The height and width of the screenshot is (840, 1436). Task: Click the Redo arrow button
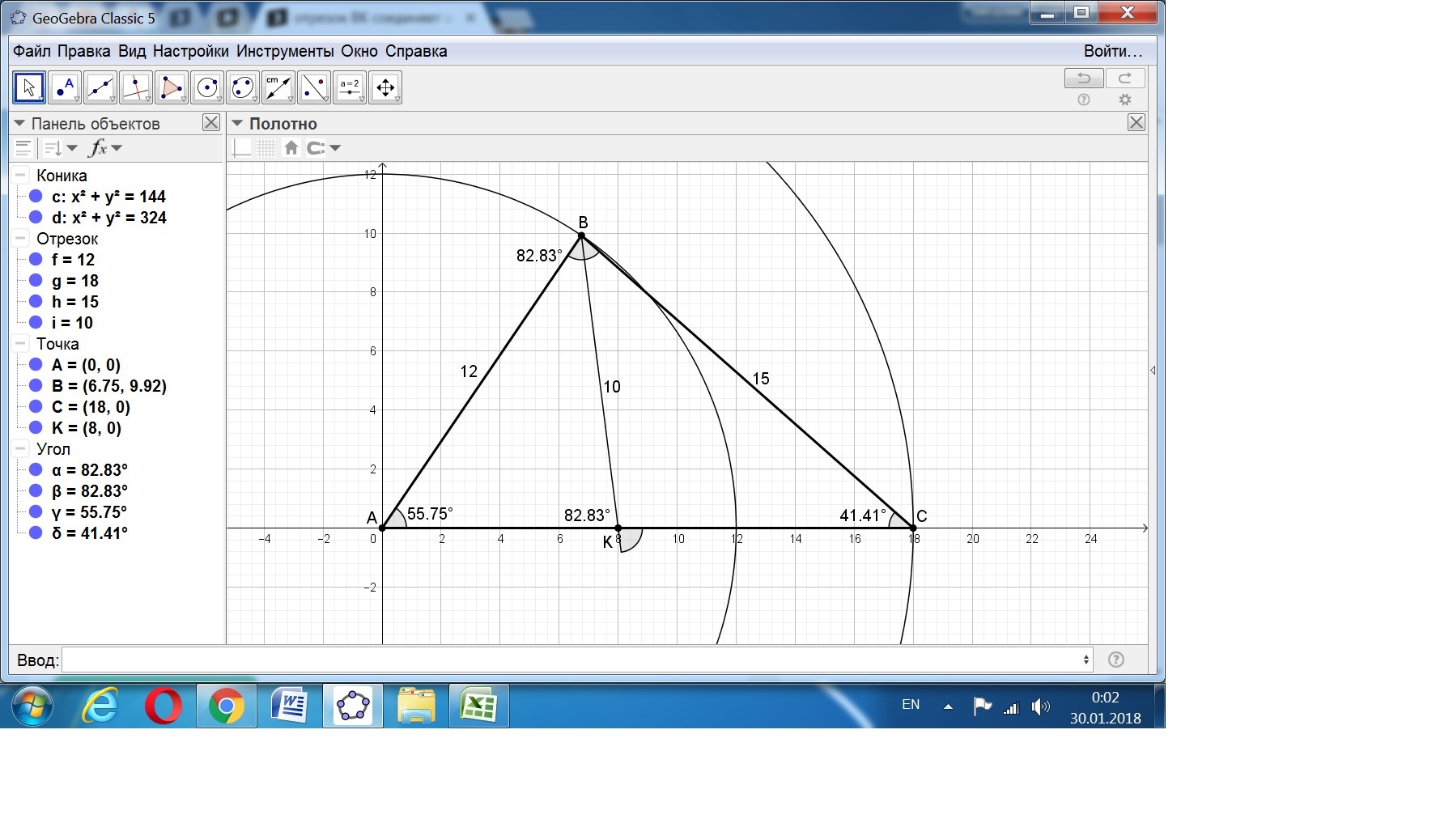click(x=1125, y=78)
